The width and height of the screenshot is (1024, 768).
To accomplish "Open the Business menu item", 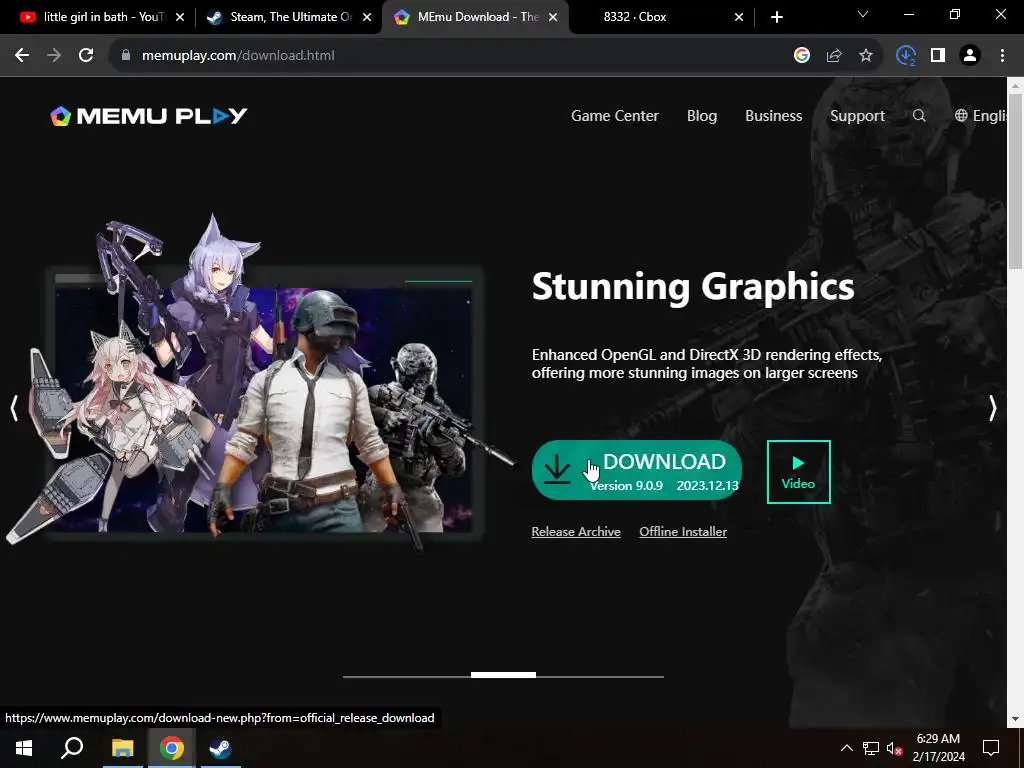I will 773,116.
